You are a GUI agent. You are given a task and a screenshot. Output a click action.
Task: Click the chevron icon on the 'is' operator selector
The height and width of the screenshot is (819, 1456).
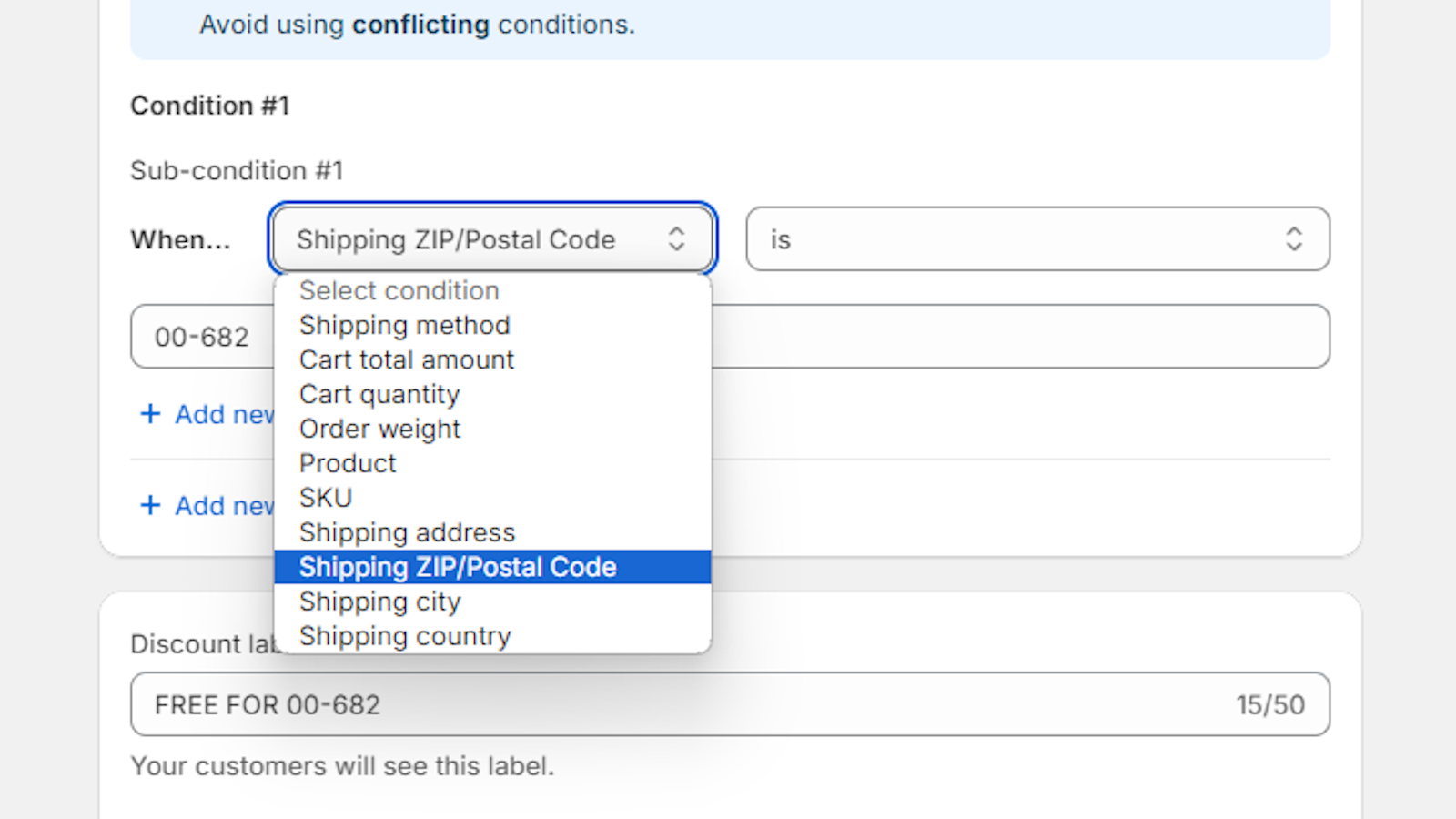coord(1295,239)
